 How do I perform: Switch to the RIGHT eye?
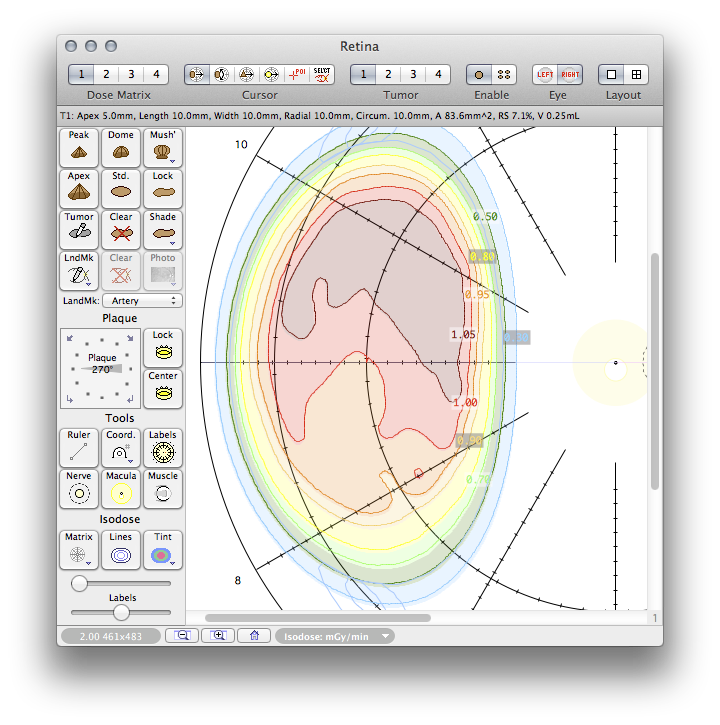click(x=570, y=74)
